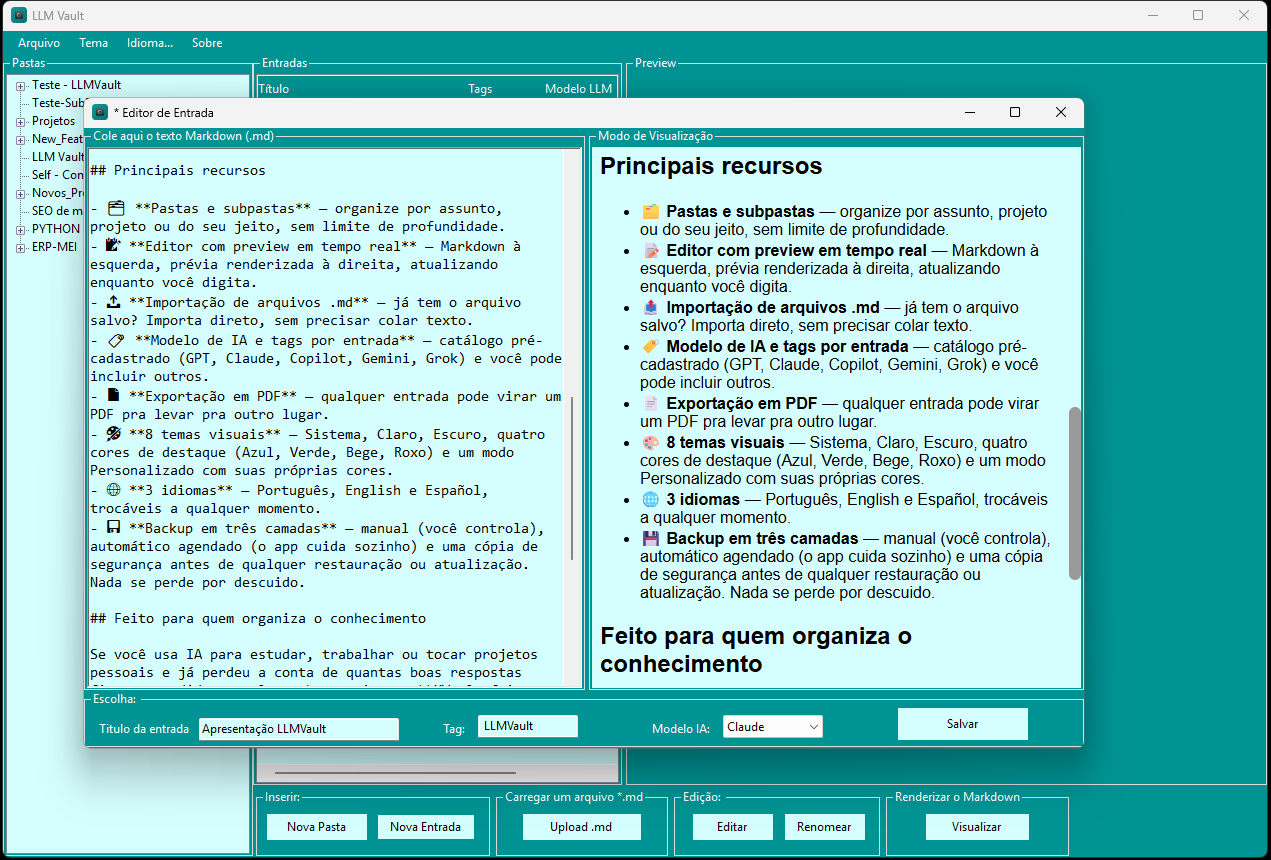The height and width of the screenshot is (860, 1271).
Task: Click the document emoji beside Exportação em PDF in preview
Action: 650,404
